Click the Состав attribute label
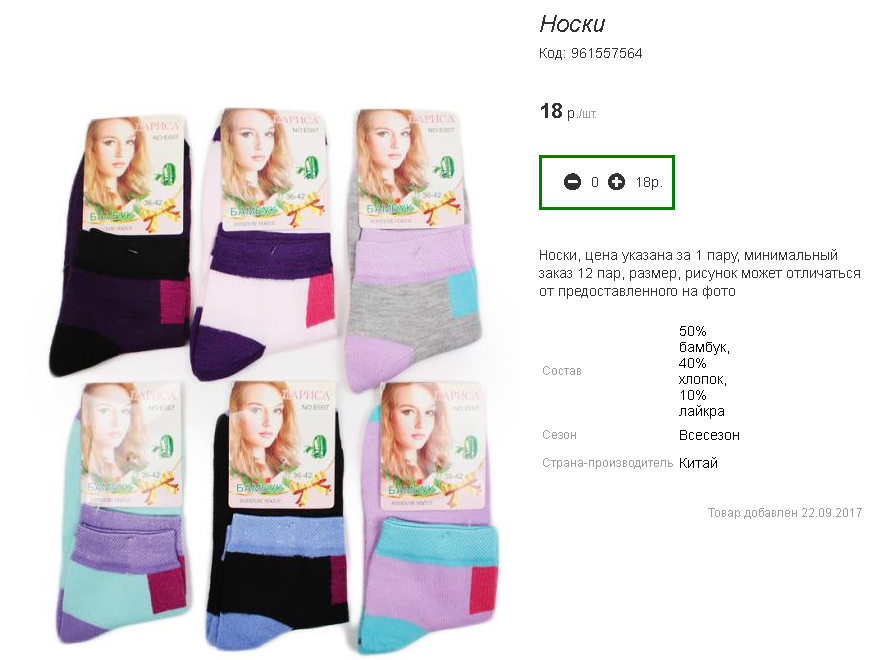The image size is (873, 660). click(x=562, y=371)
